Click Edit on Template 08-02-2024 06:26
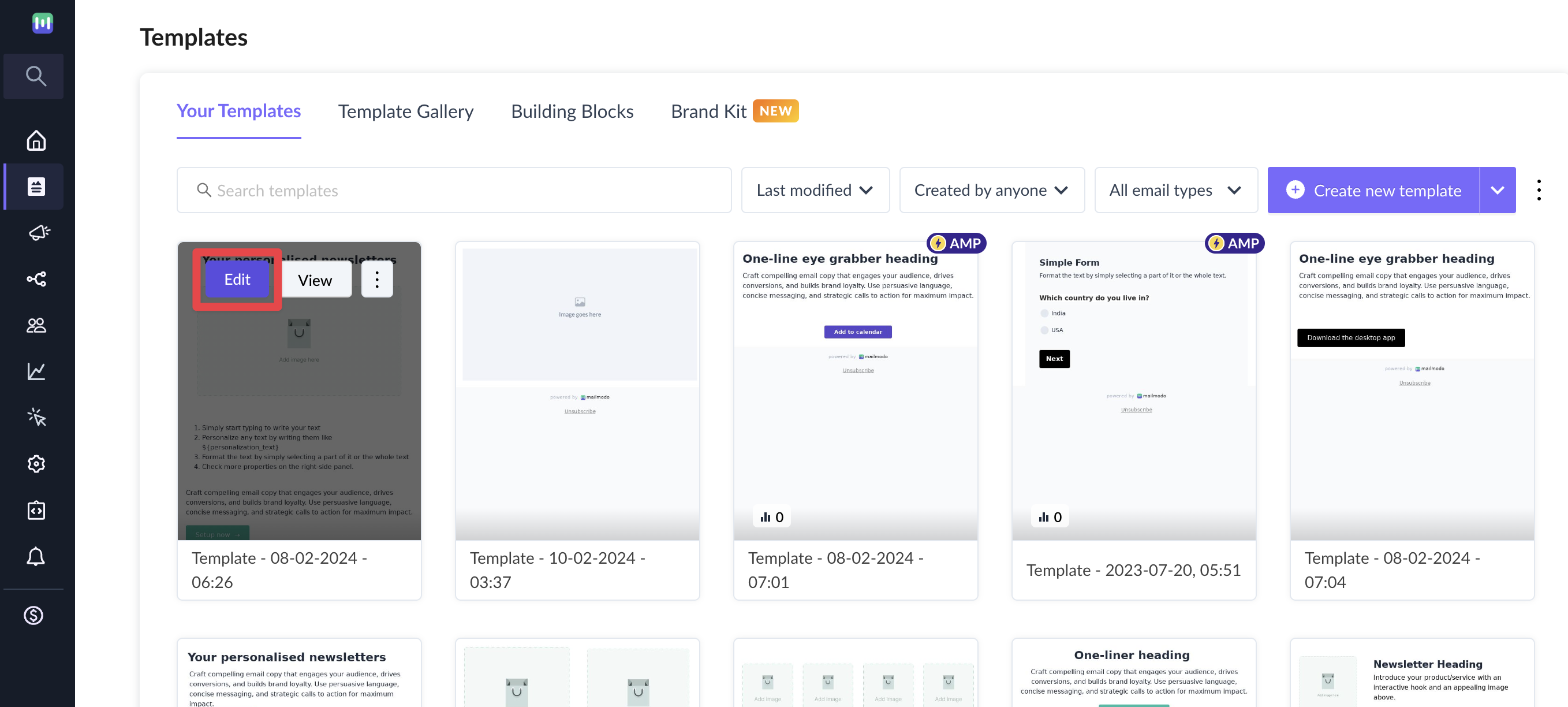Screen dimensions: 1568x707 (x=237, y=279)
